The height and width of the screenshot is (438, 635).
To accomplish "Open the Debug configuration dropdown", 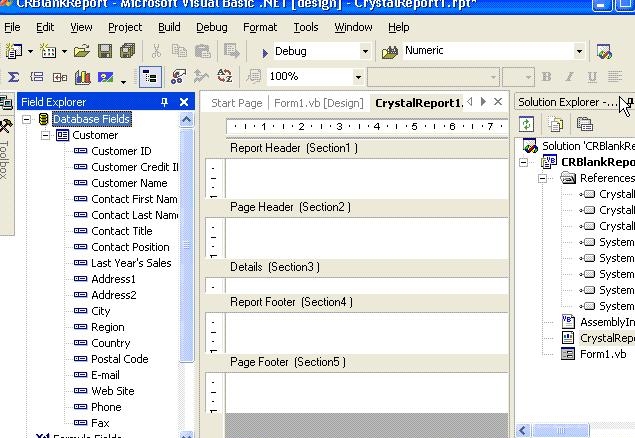I will 364,51.
